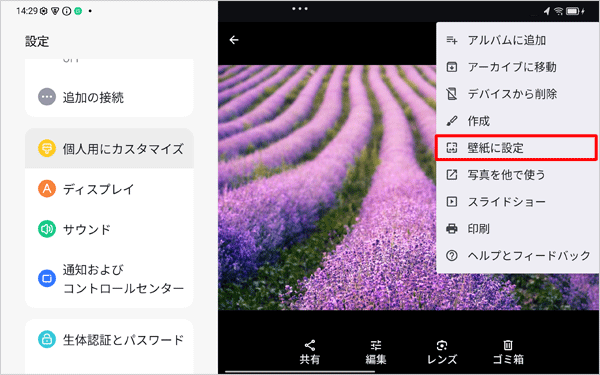This screenshot has height=375, width=600.
Task: Click the delete-from-device phone icon
Action: 452,94
